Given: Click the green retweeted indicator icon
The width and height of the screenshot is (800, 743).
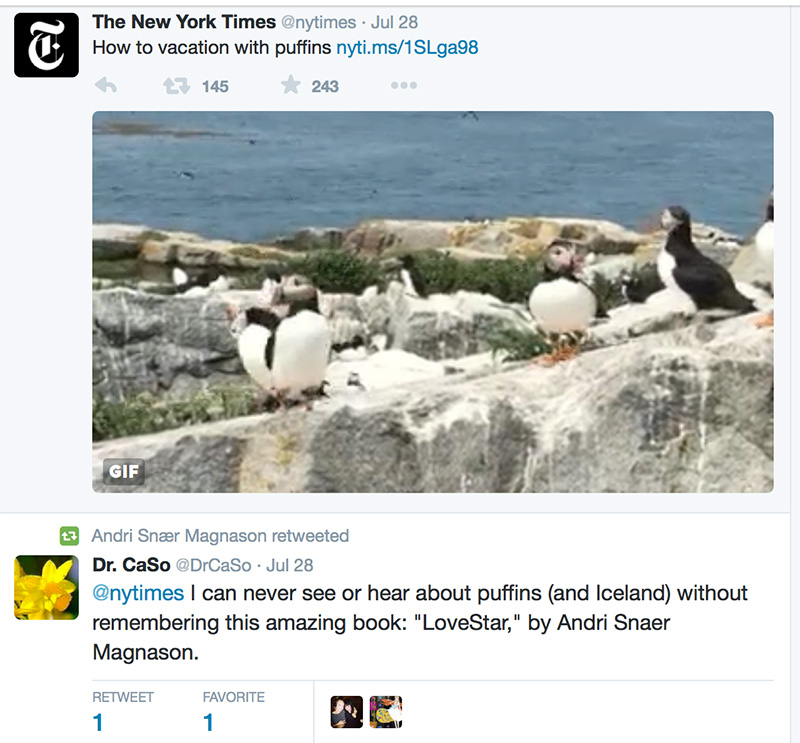Looking at the screenshot, I should pos(67,535).
